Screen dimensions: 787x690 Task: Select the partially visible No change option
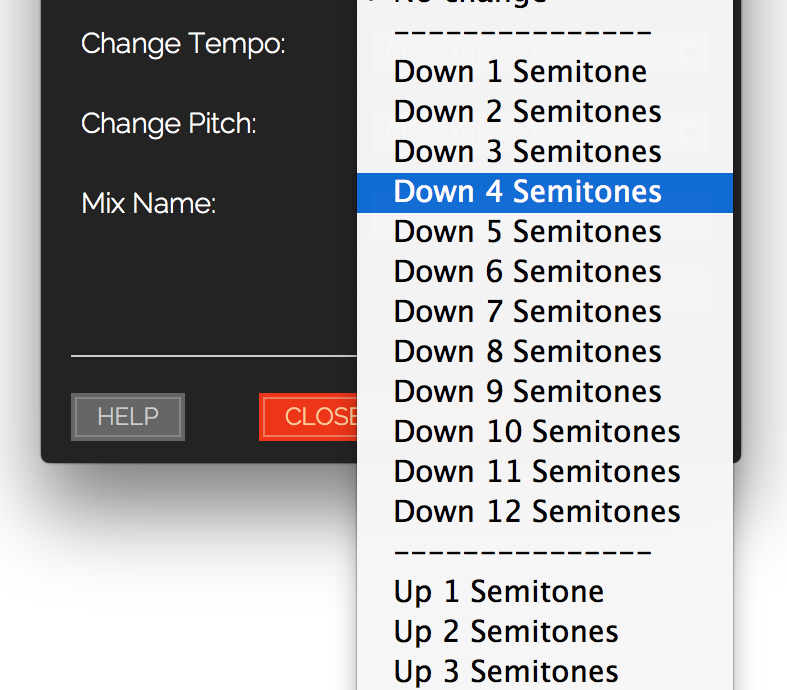point(470,3)
